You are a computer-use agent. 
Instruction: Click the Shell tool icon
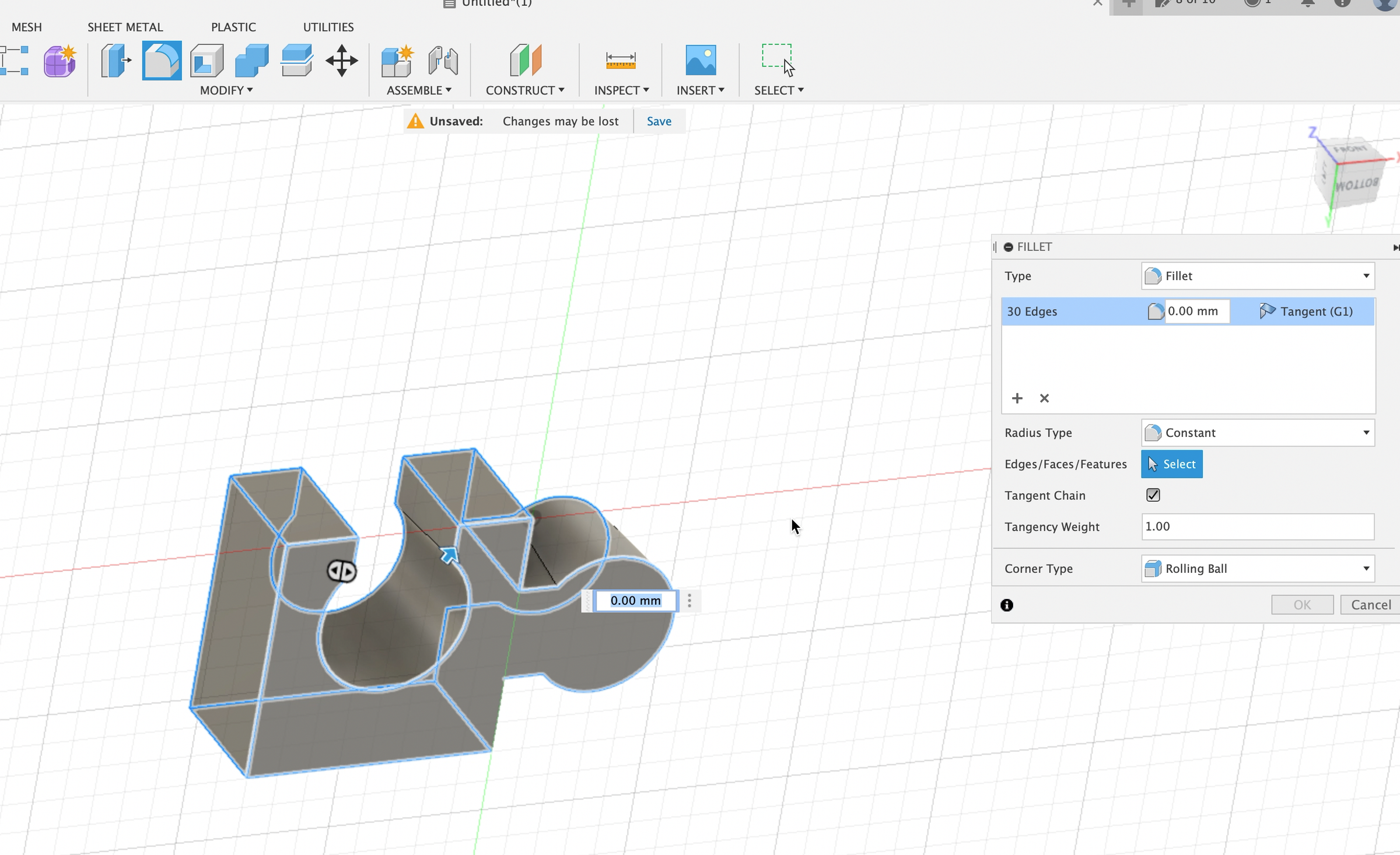tap(206, 61)
